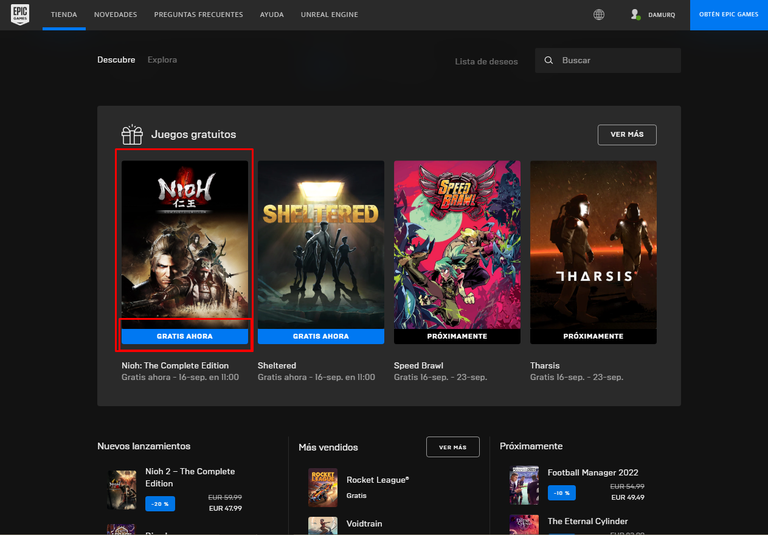Open Nioh 2 Complete Edition icon
The height and width of the screenshot is (535, 768).
(121, 489)
